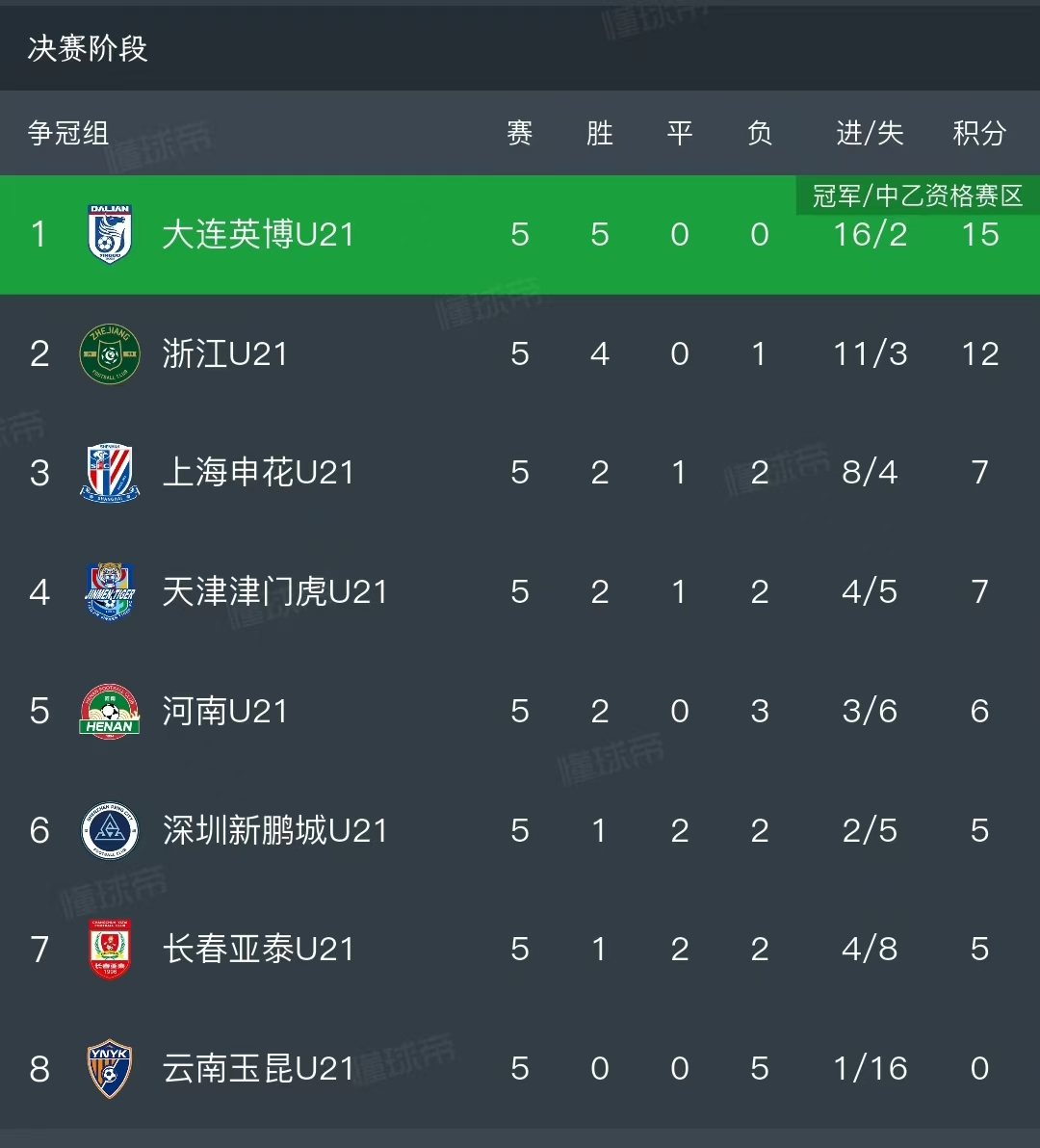Image resolution: width=1040 pixels, height=1148 pixels.
Task: Click the Yunnan Yukun U21 YNYK badge
Action: (110, 1068)
